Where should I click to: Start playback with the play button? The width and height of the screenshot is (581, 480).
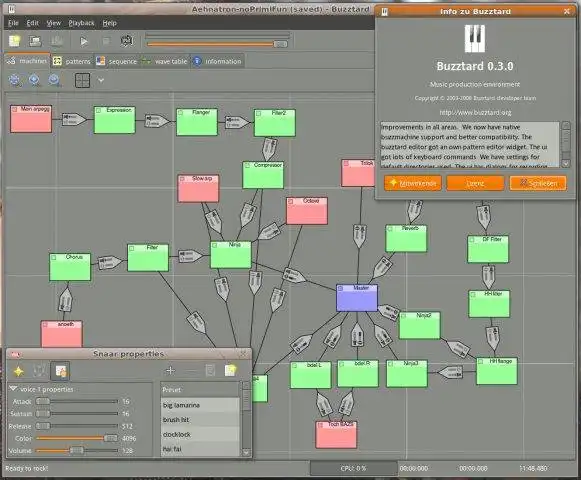(84, 41)
